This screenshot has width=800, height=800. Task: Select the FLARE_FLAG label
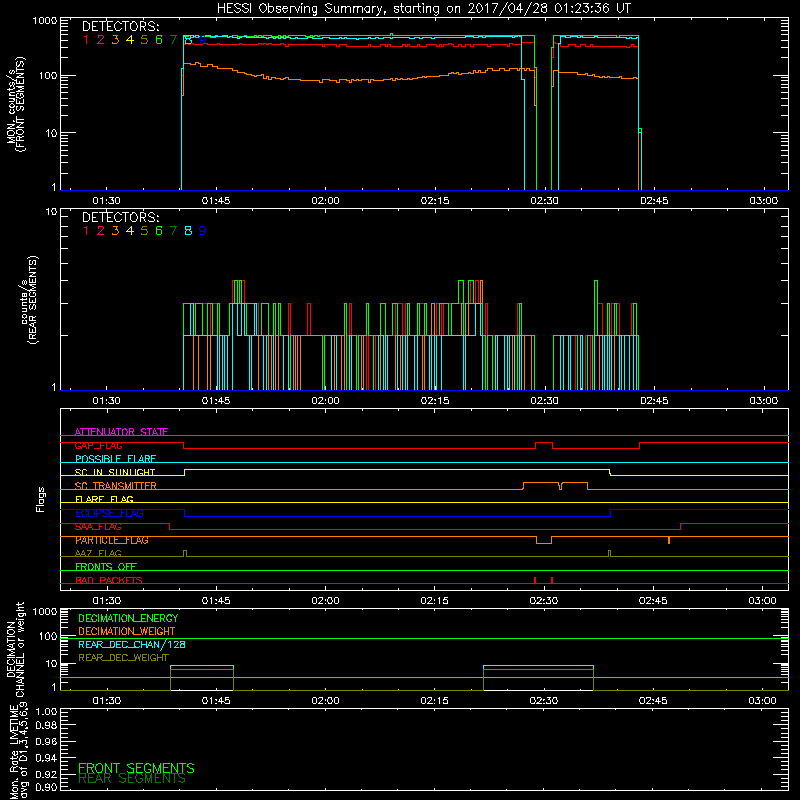click(104, 499)
